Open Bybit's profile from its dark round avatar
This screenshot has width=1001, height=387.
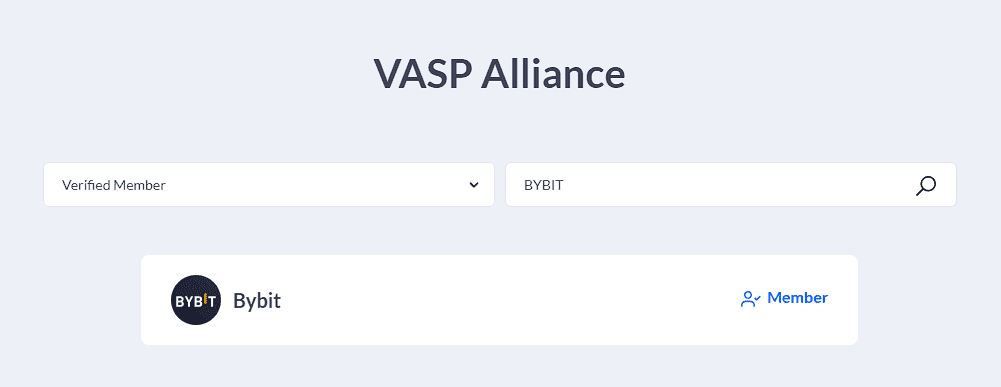coord(196,300)
